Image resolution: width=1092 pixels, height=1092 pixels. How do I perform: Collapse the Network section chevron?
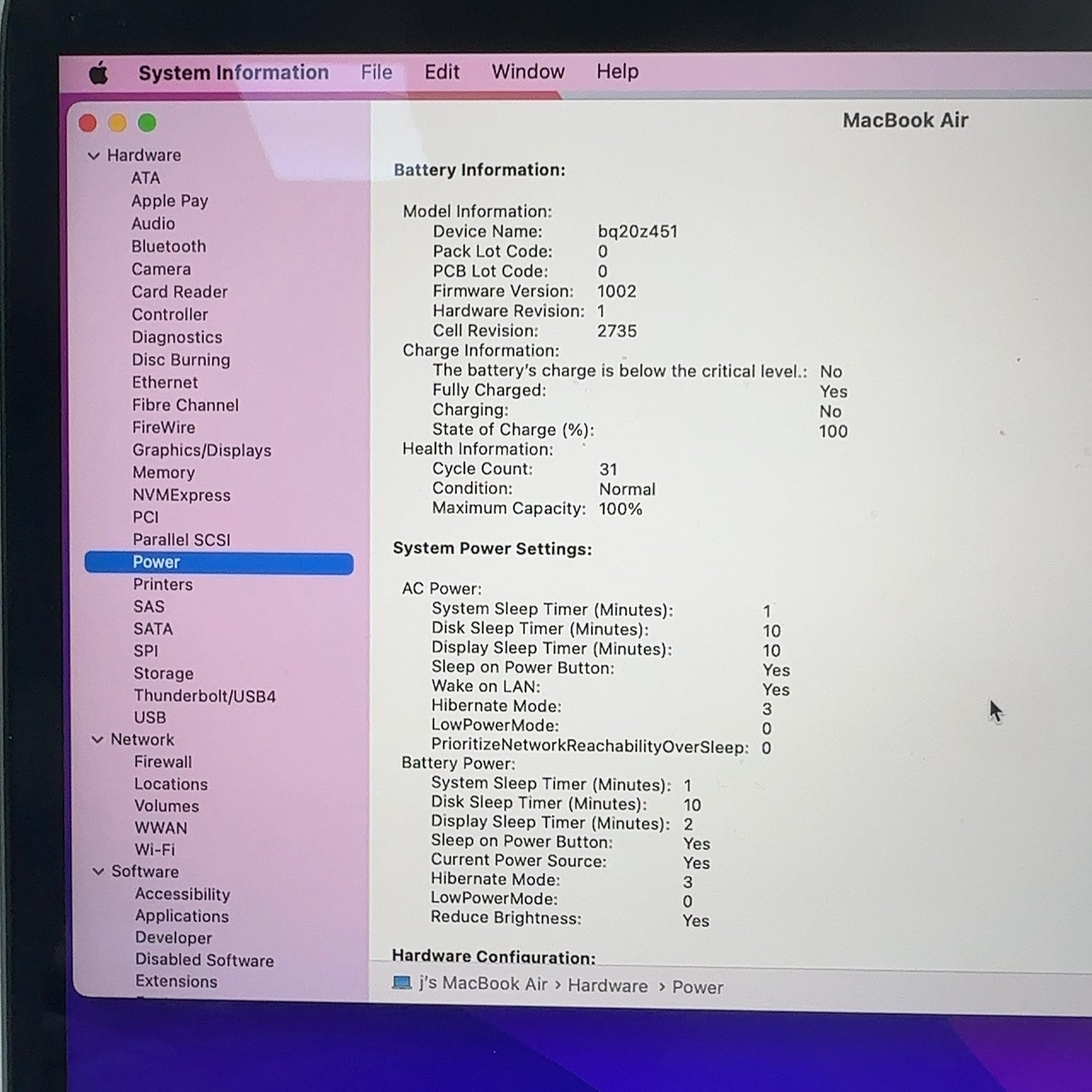97,740
